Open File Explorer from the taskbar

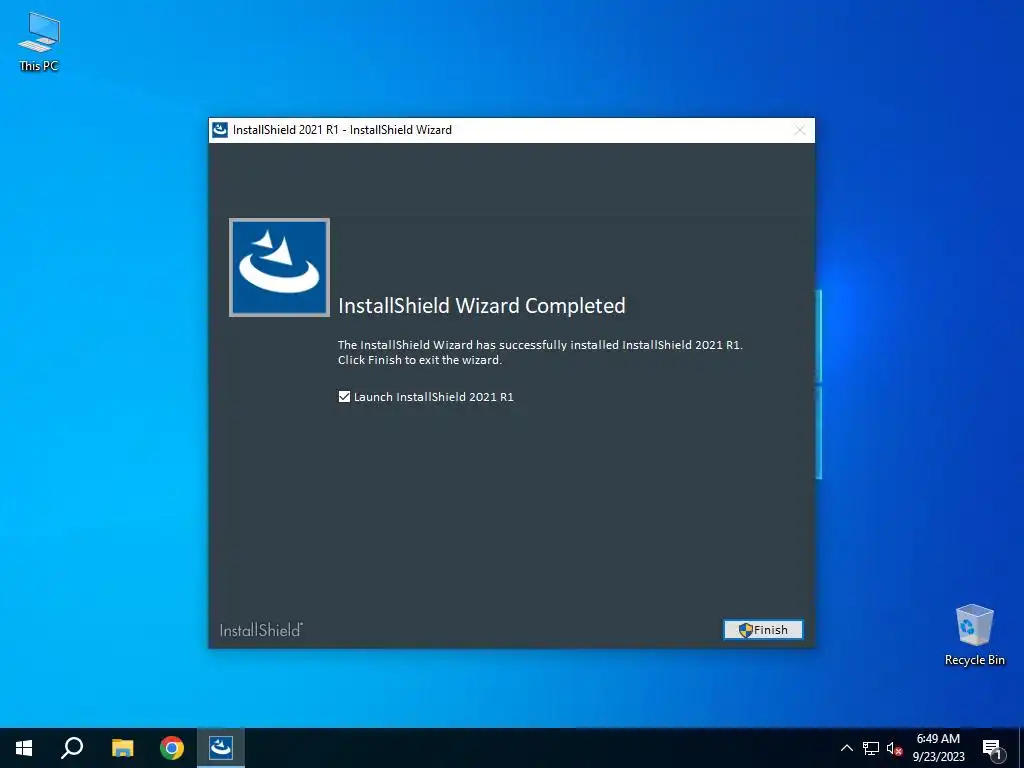pos(122,748)
